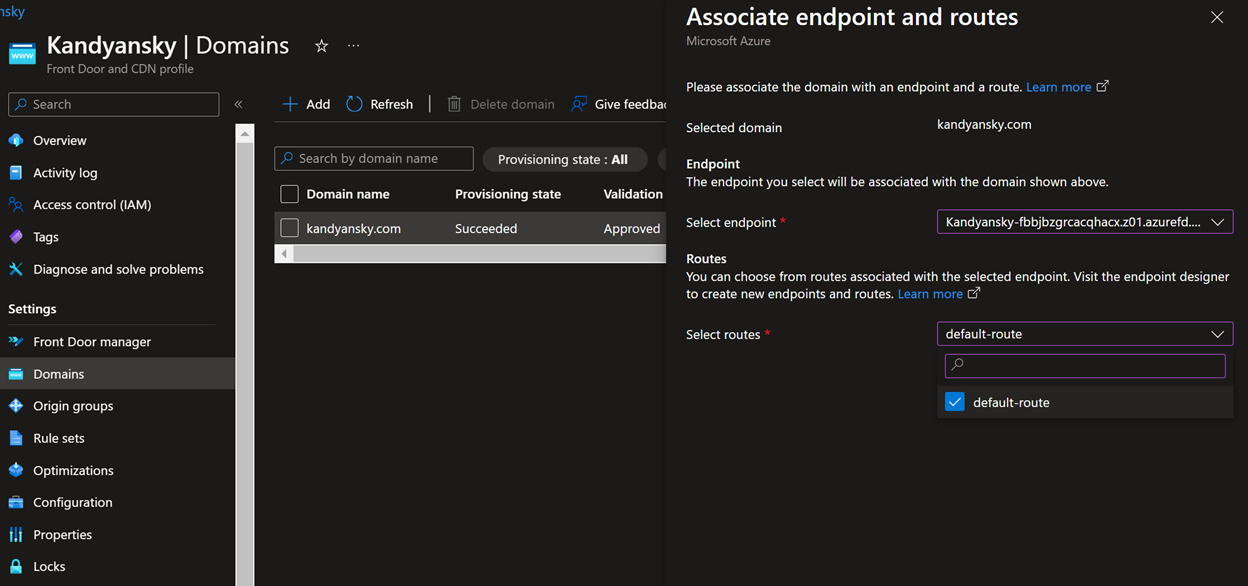This screenshot has height=586, width=1248.
Task: Open the Select endpoint dropdown
Action: [1085, 222]
